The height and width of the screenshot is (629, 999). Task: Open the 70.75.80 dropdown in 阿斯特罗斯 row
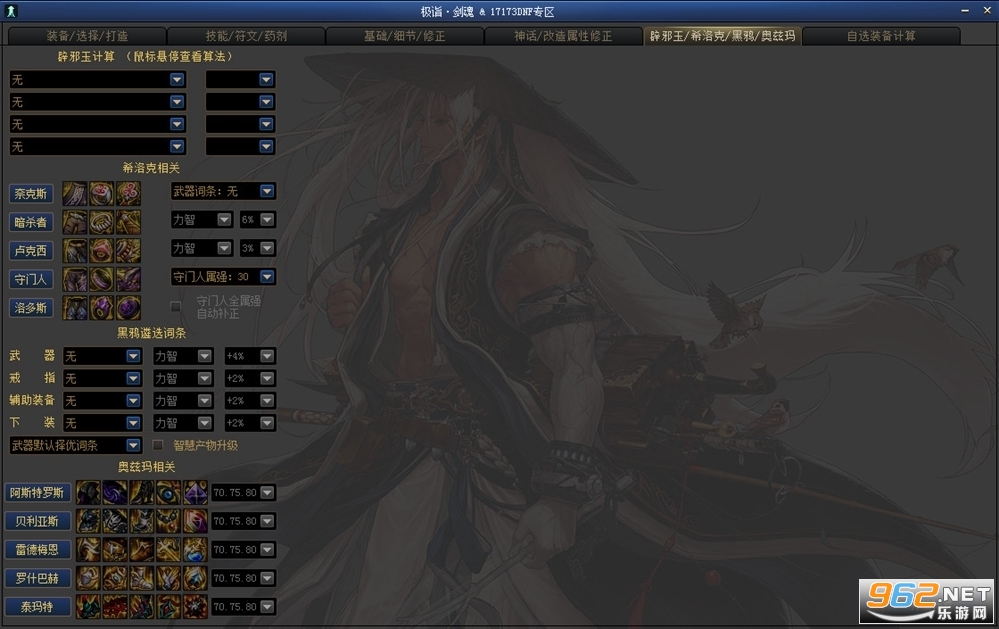tap(243, 493)
